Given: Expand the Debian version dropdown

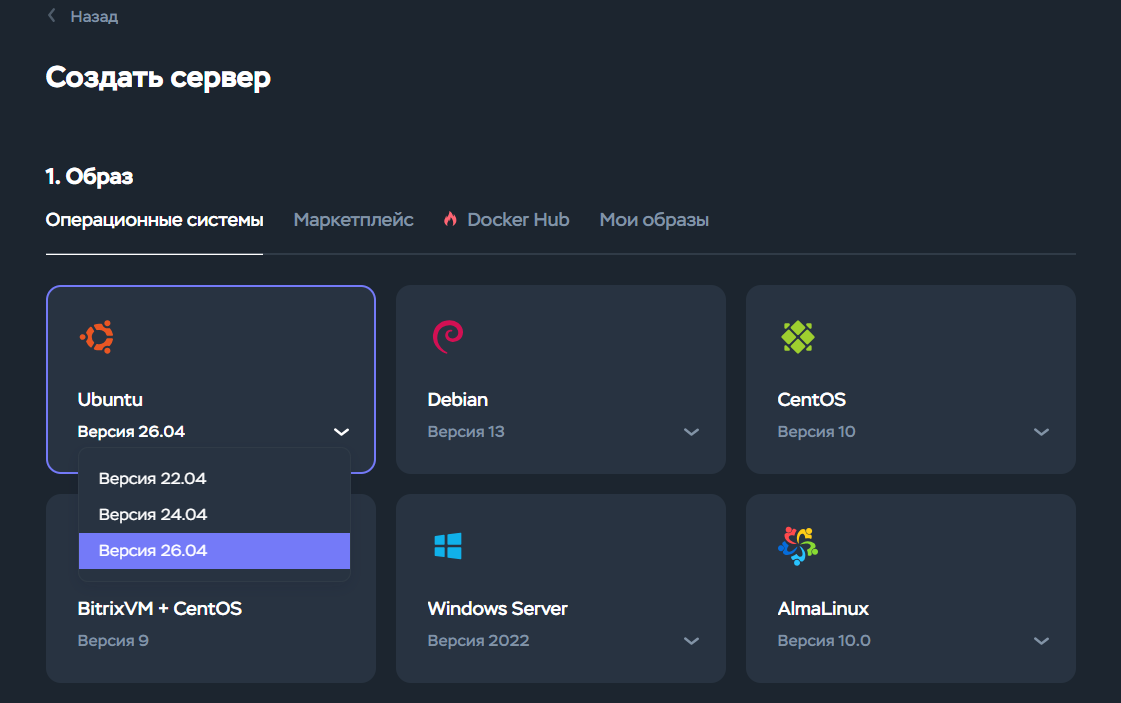Looking at the screenshot, I should pos(691,432).
